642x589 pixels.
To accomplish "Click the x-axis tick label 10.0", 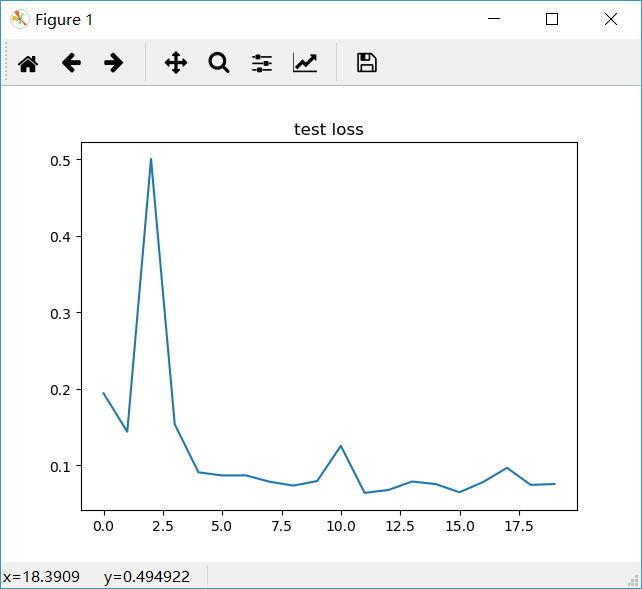I will point(341,526).
